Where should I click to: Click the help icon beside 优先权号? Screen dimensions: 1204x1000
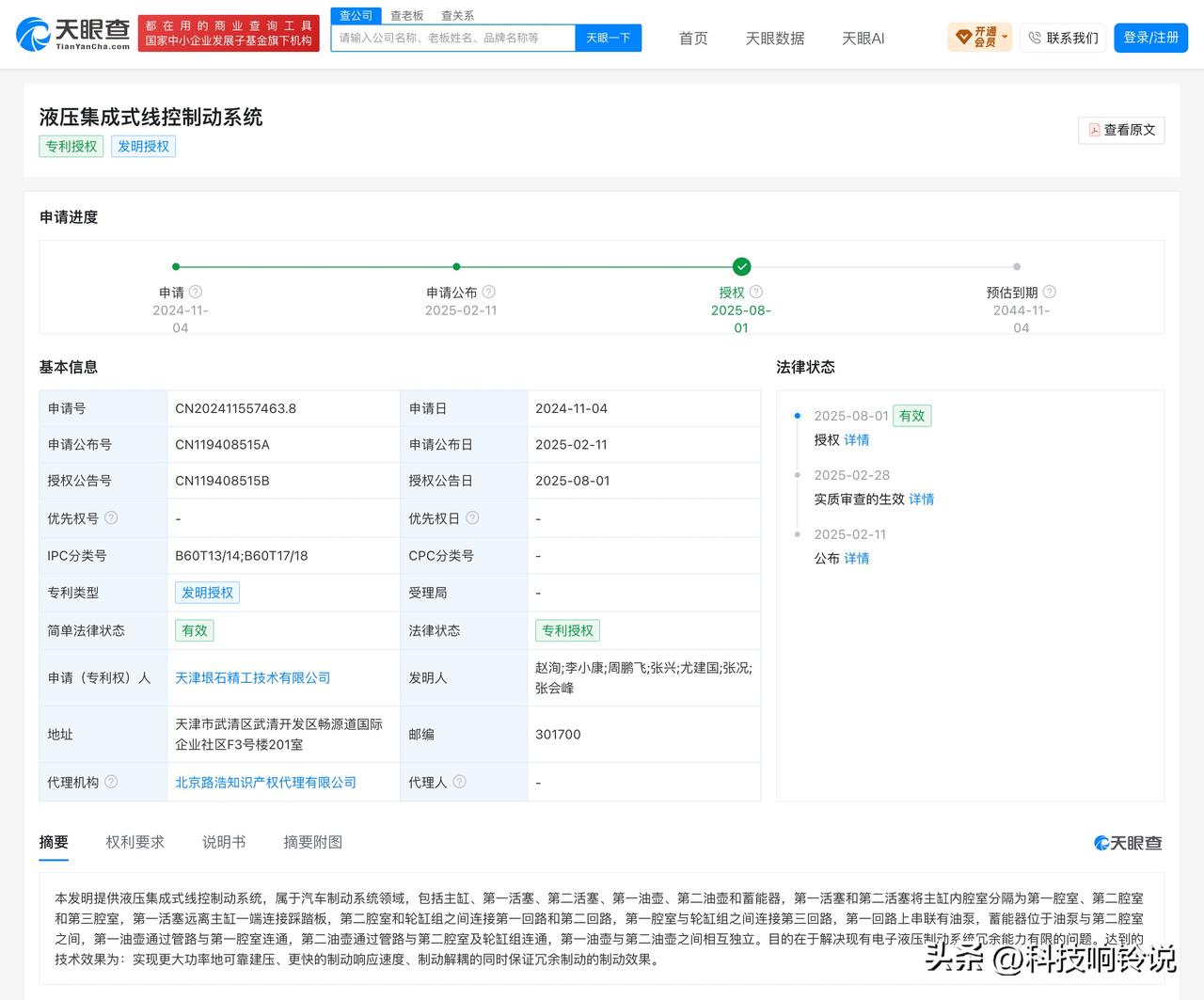(x=111, y=517)
